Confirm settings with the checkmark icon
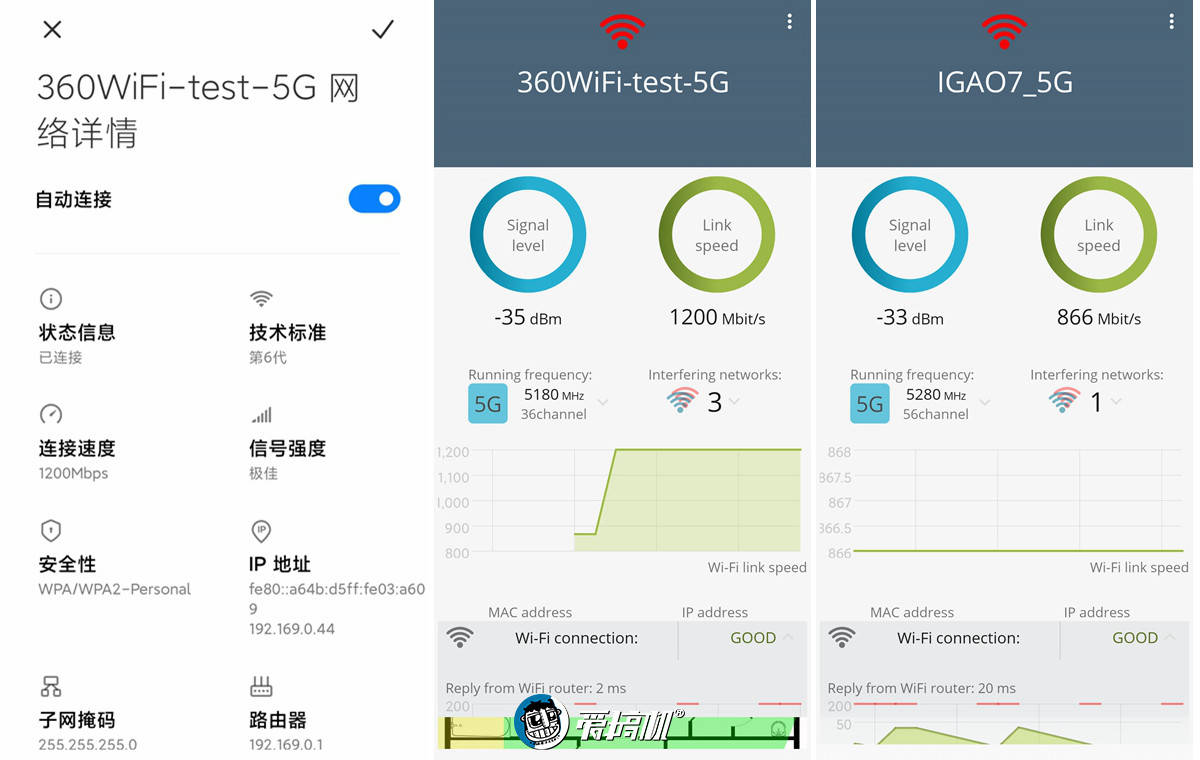The height and width of the screenshot is (760, 1200). 383,30
